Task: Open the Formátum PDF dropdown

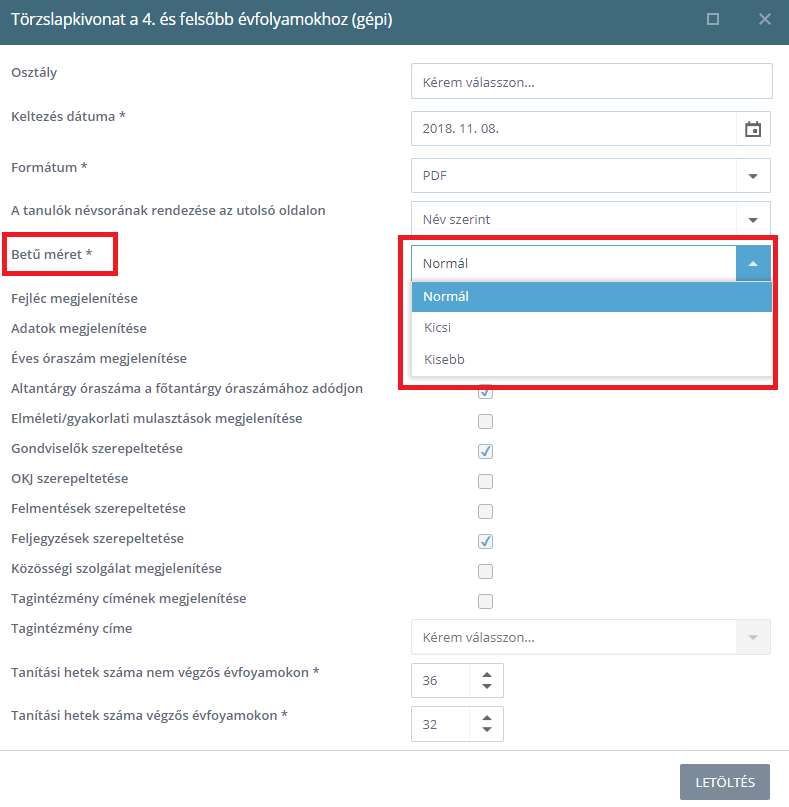Action: (590, 176)
